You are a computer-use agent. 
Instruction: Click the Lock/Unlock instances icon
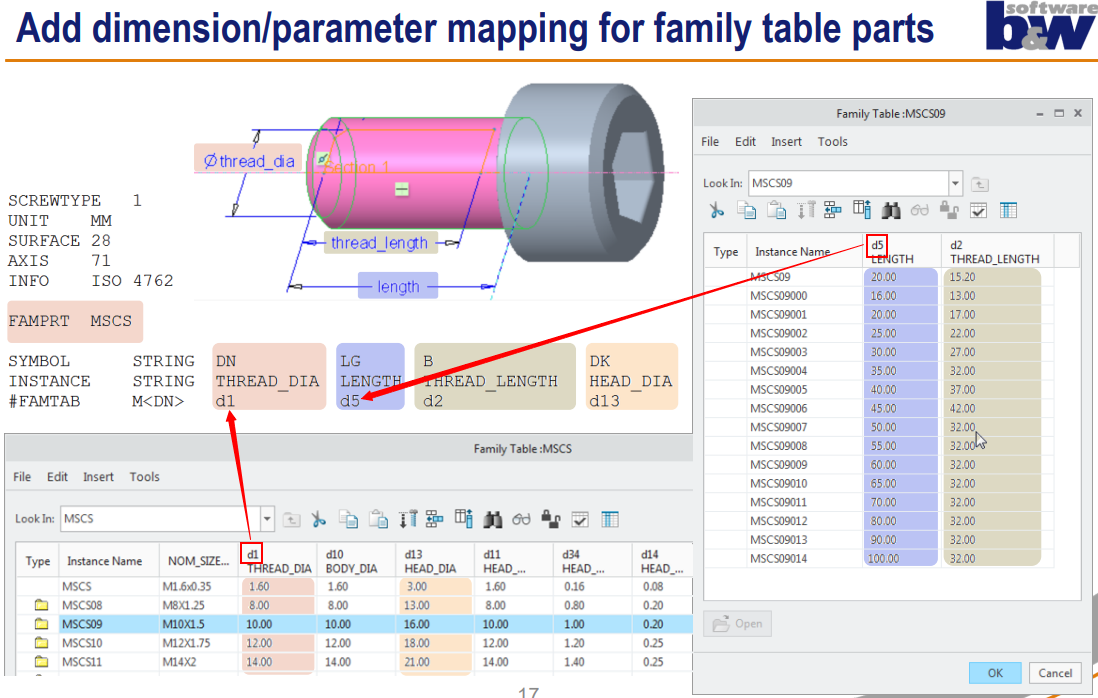(950, 210)
